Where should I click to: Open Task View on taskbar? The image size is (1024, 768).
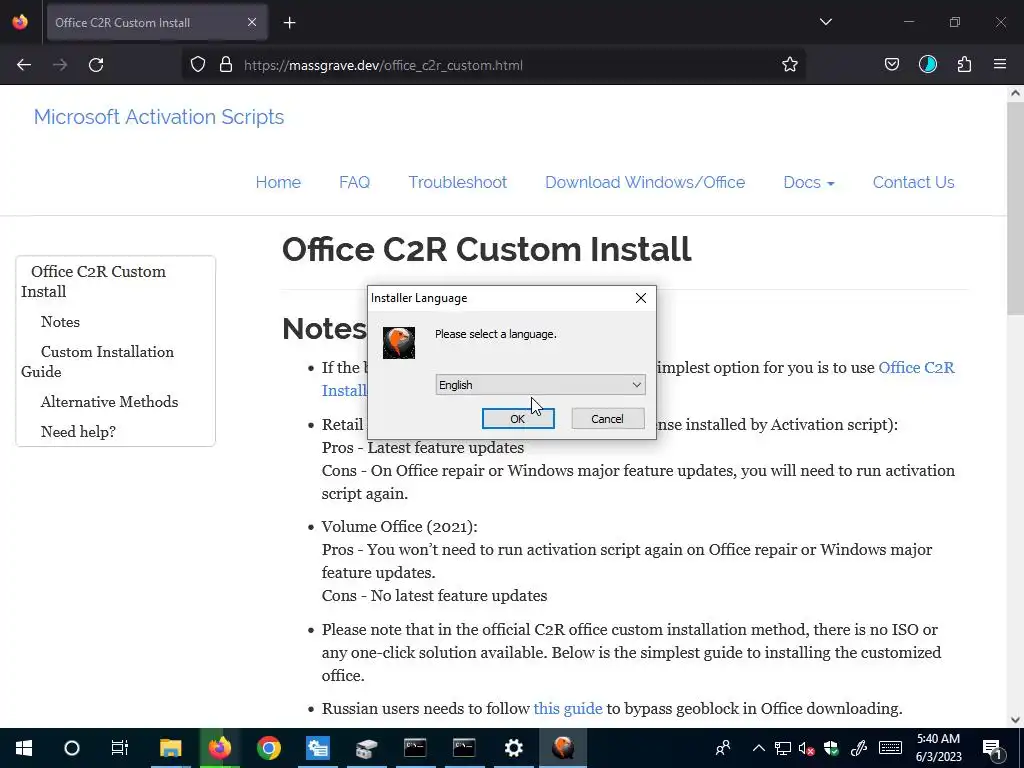tap(120, 748)
